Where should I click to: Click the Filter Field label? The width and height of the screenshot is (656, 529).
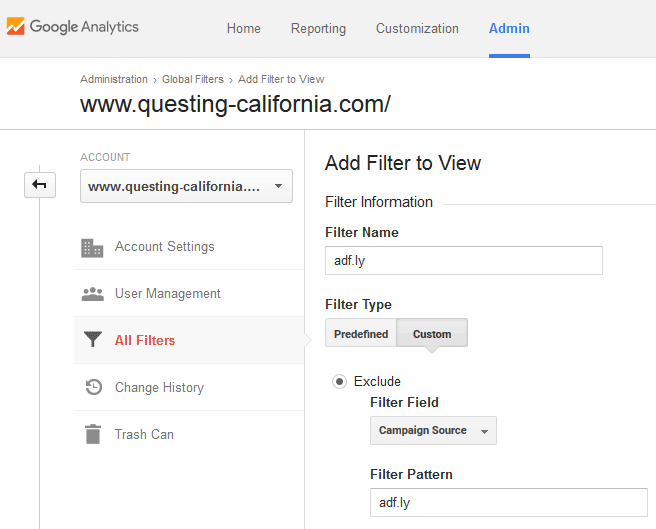tap(404, 402)
